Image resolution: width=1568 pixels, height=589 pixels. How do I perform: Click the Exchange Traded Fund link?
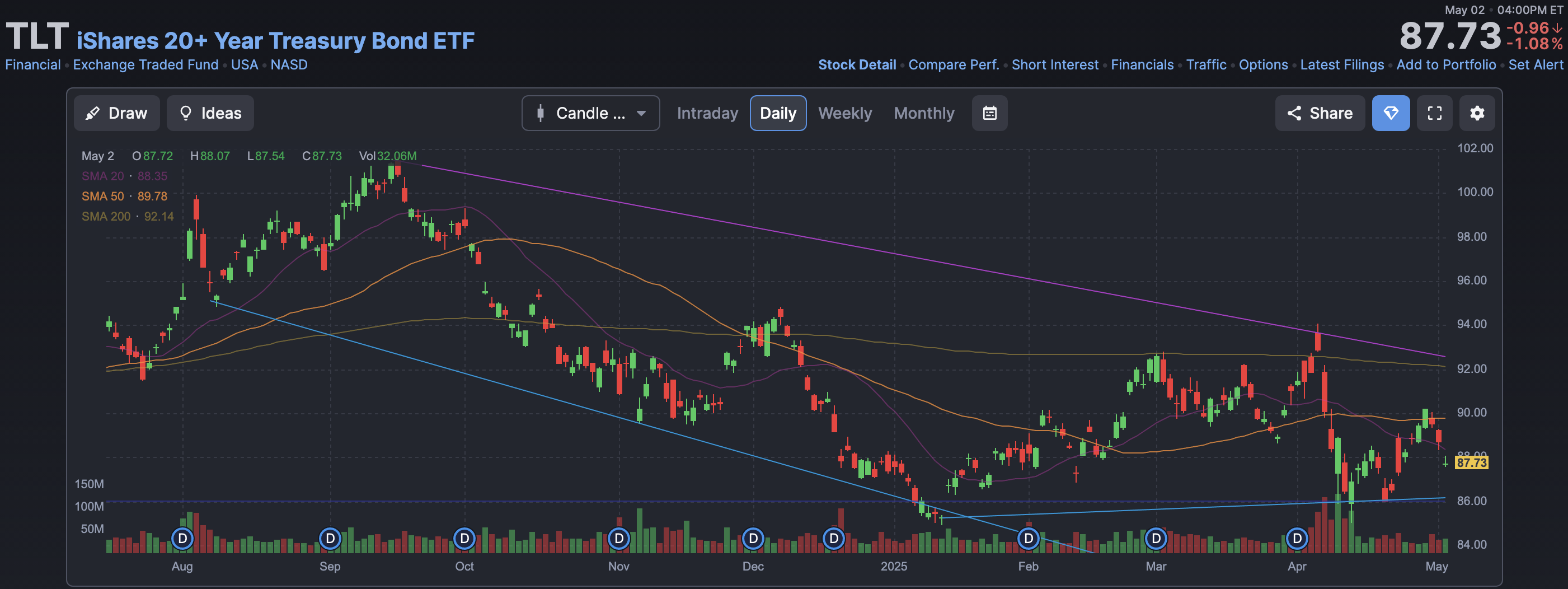click(x=145, y=64)
